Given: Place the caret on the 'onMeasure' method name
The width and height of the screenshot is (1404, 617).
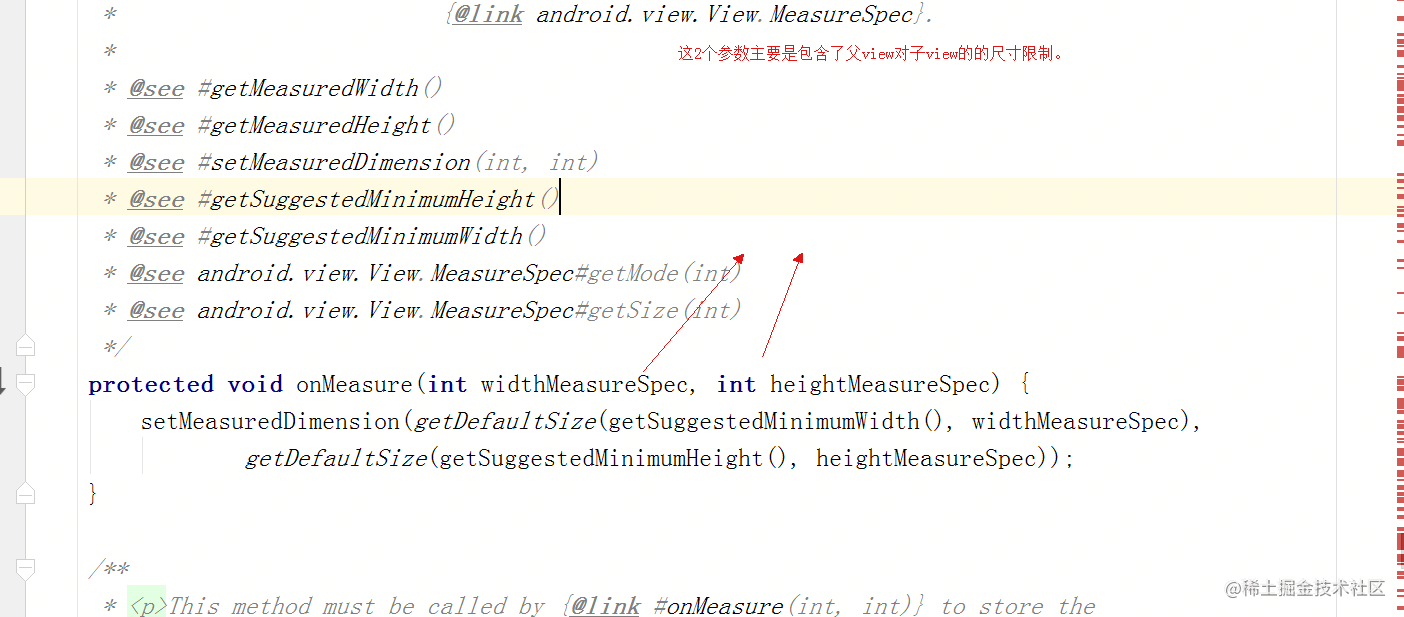Looking at the screenshot, I should coord(354,384).
